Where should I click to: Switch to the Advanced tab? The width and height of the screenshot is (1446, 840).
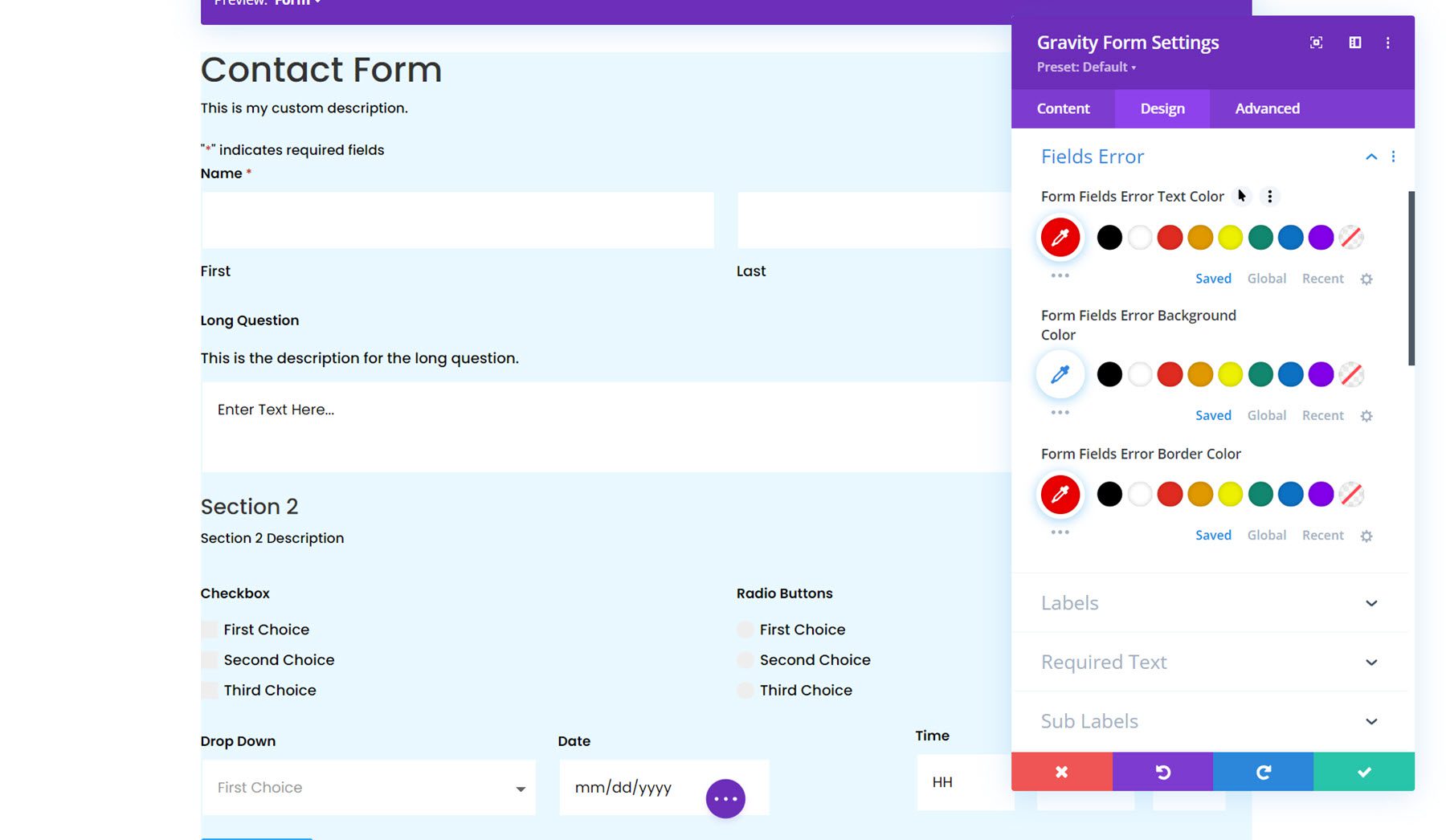point(1266,108)
